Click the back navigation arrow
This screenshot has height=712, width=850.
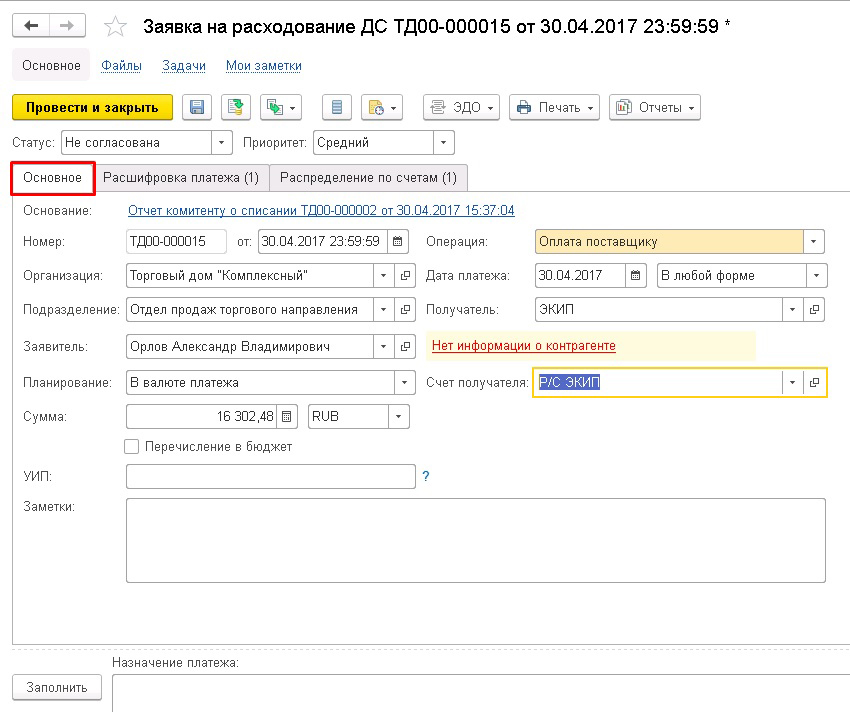tap(32, 26)
